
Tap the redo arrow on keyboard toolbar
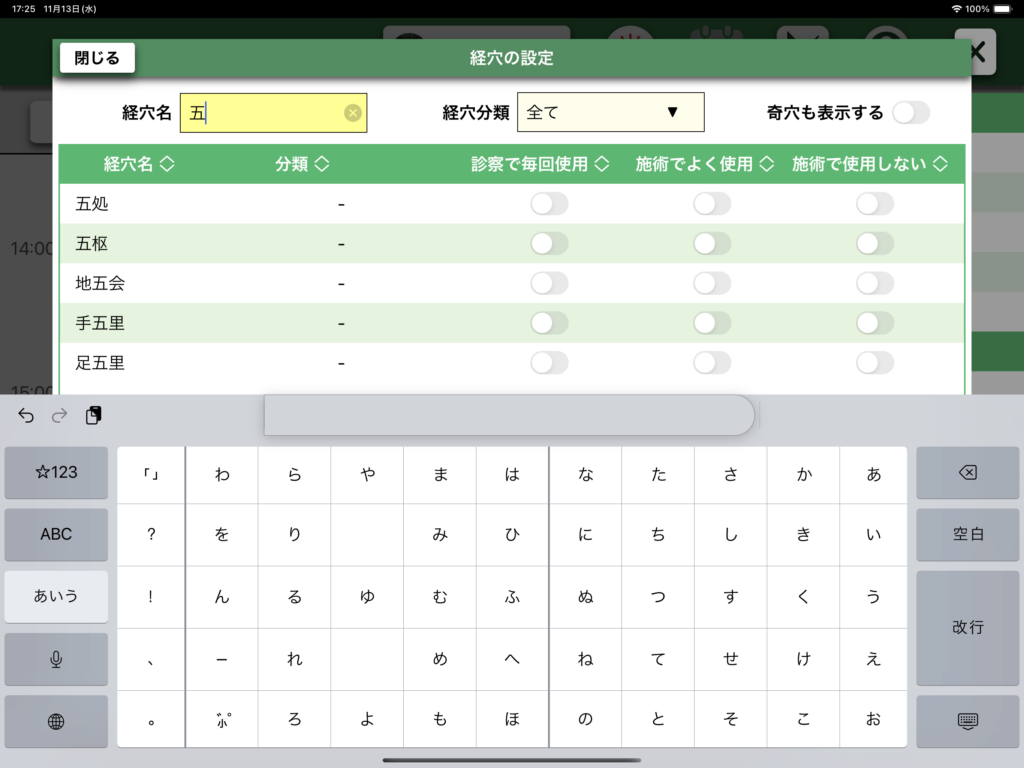(60, 415)
